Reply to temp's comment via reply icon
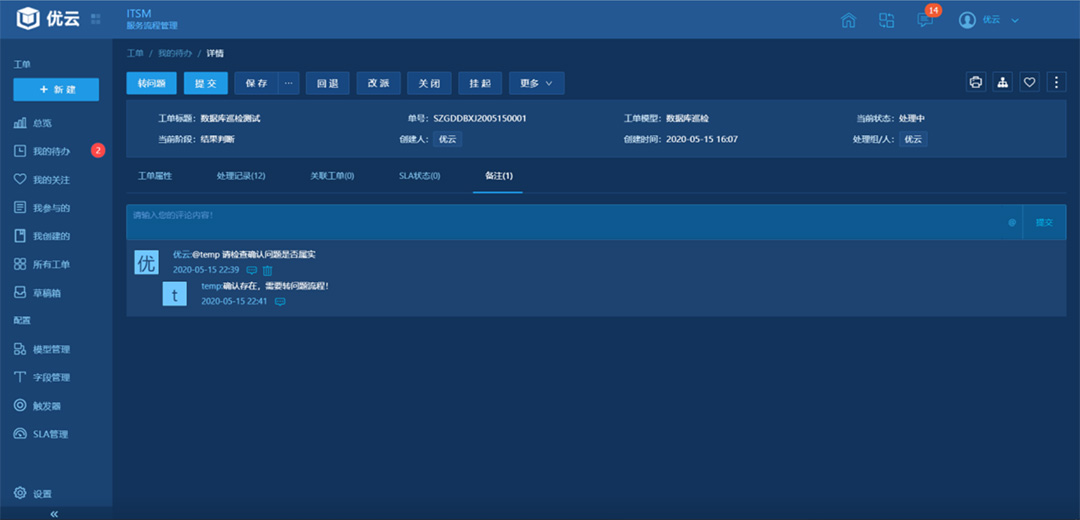Screen dimensions: 1080x520 (280, 301)
